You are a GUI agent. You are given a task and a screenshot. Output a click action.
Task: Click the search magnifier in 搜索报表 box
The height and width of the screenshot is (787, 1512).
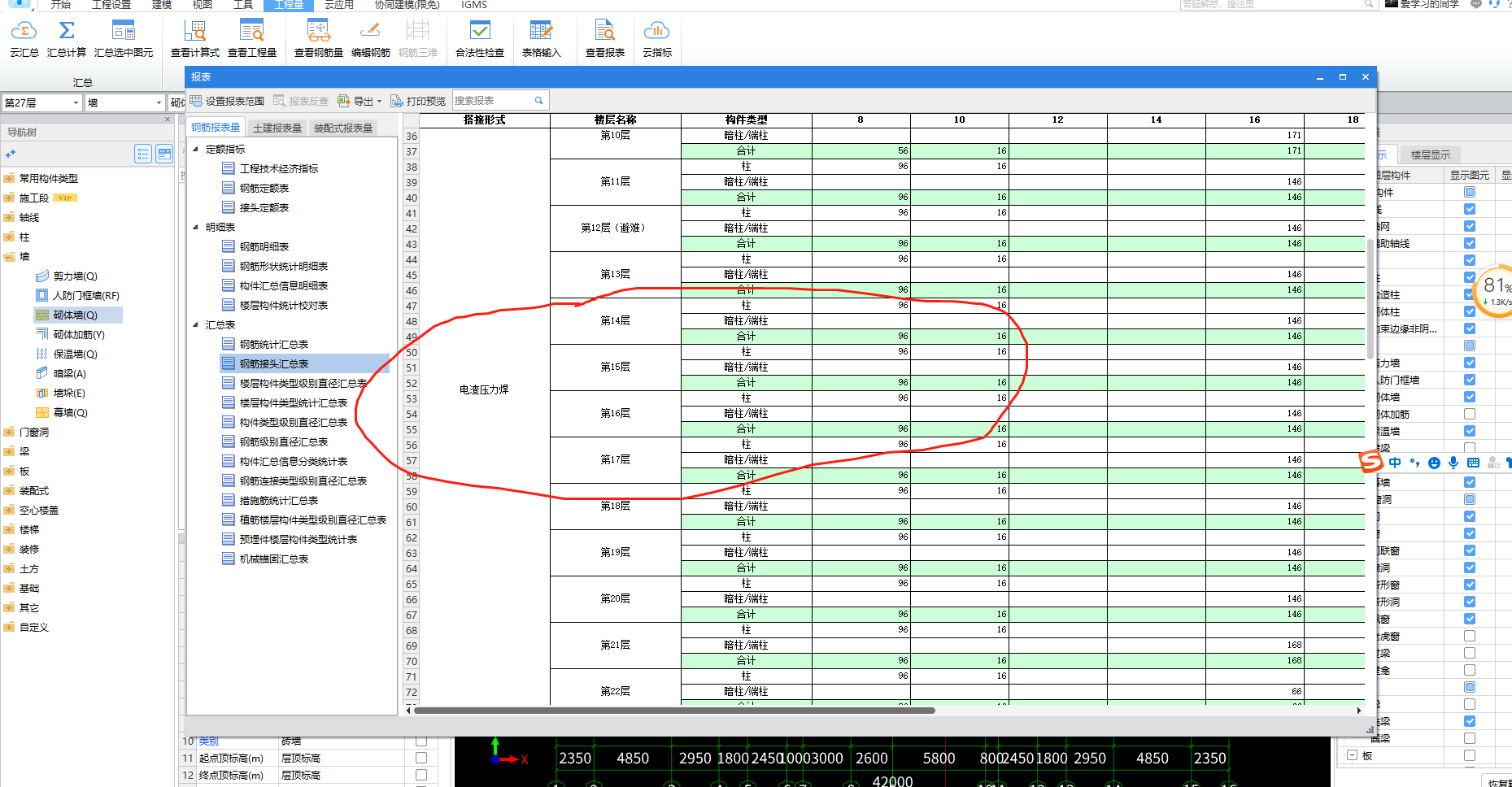tap(538, 101)
